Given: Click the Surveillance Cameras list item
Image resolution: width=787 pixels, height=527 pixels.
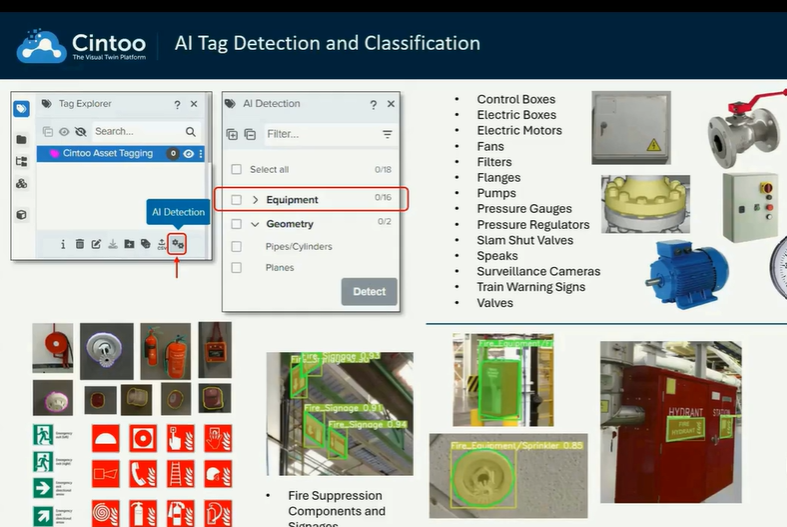Looking at the screenshot, I should point(538,272).
